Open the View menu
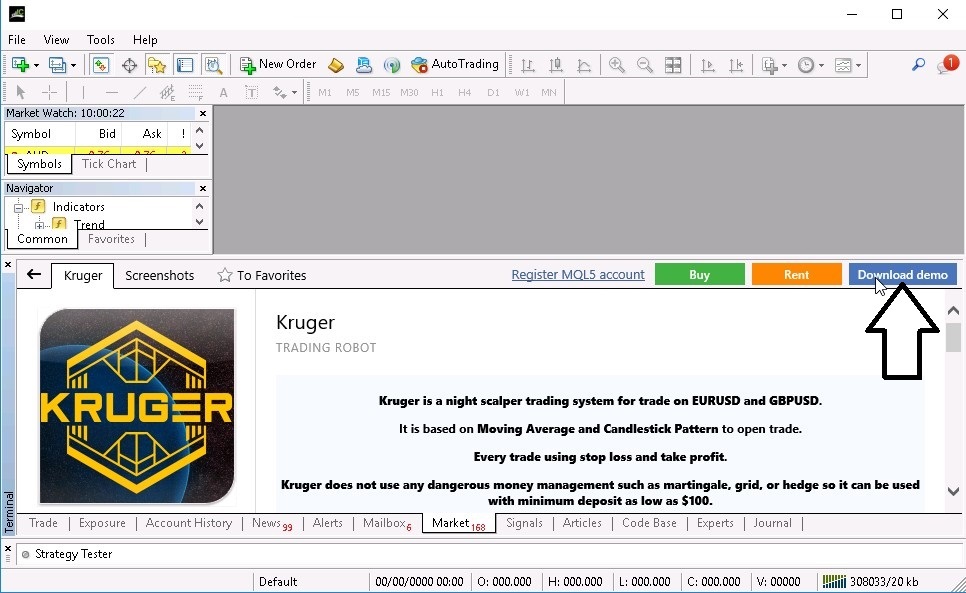The height and width of the screenshot is (593, 966). [56, 40]
